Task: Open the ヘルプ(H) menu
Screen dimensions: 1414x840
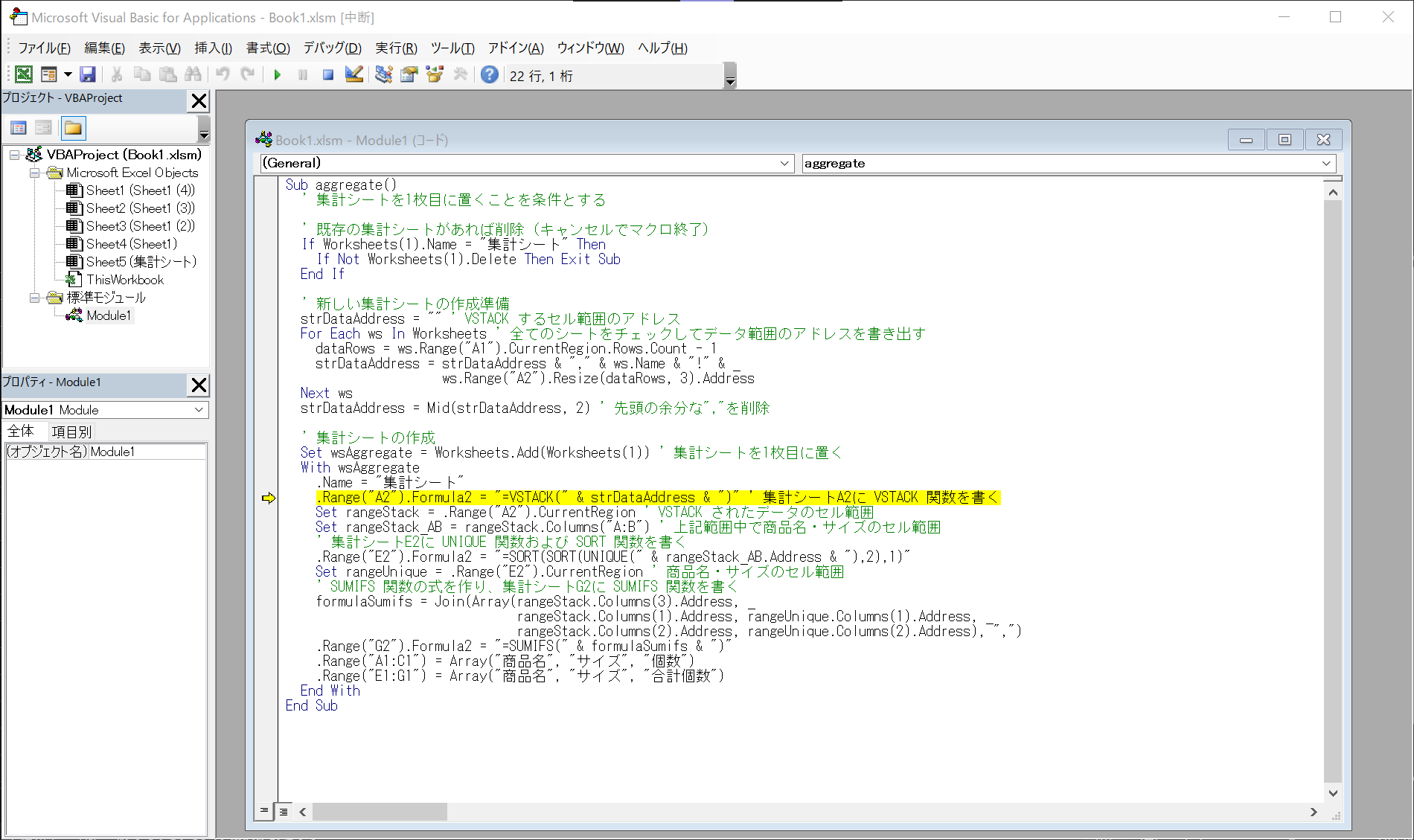Action: pyautogui.click(x=662, y=48)
